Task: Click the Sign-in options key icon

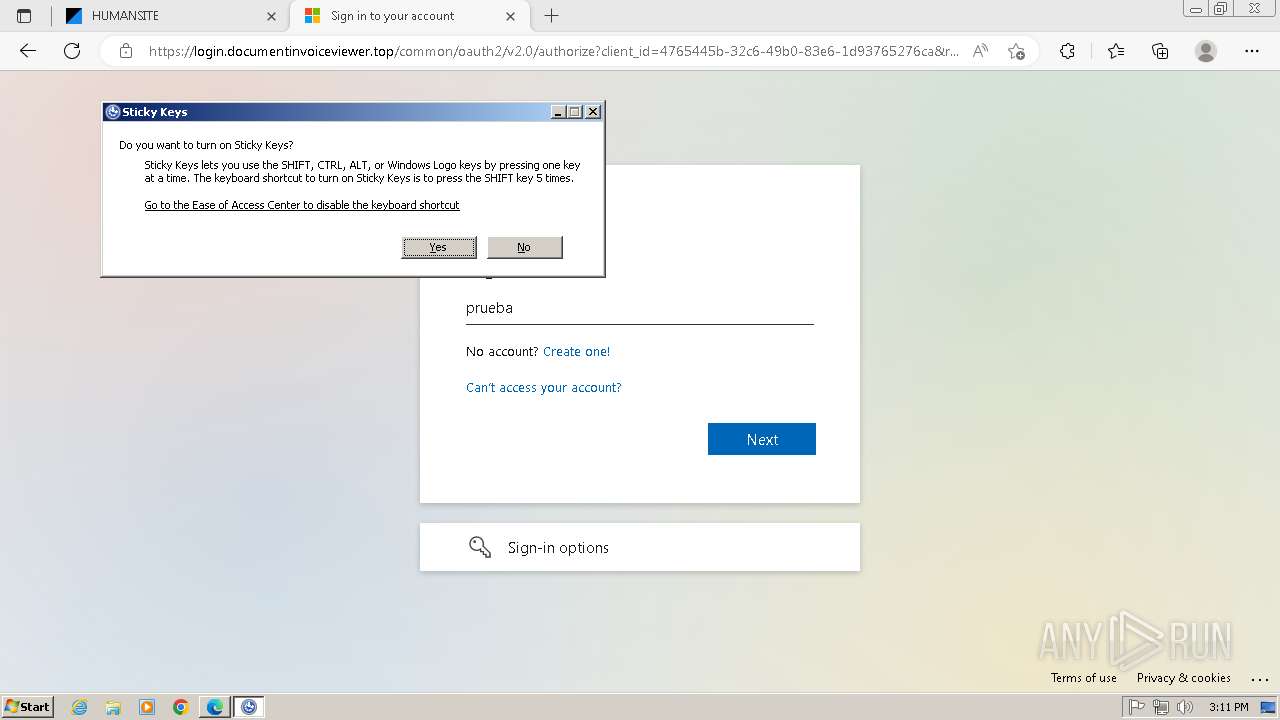Action: click(480, 547)
